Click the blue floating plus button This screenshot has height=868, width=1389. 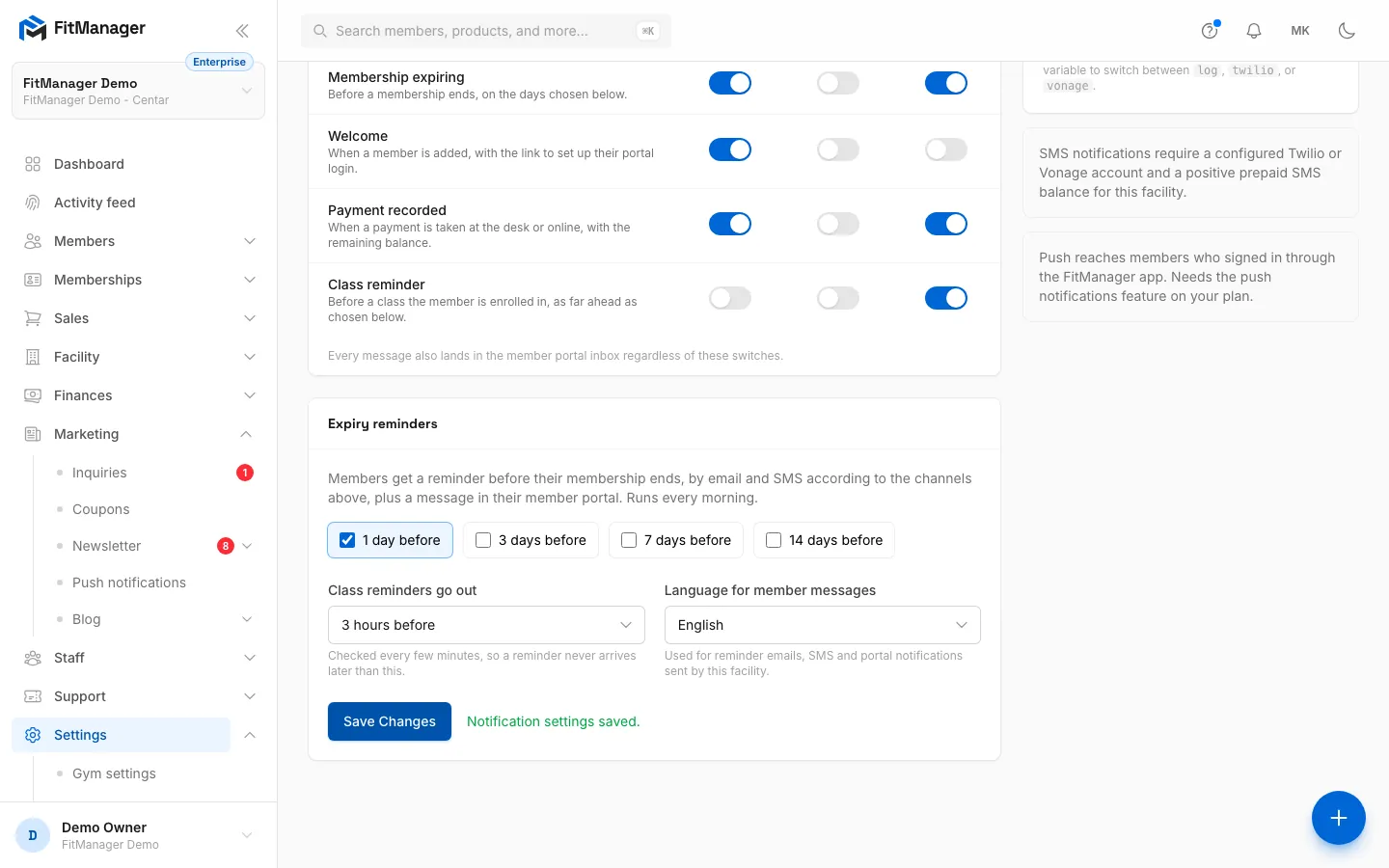[1339, 818]
